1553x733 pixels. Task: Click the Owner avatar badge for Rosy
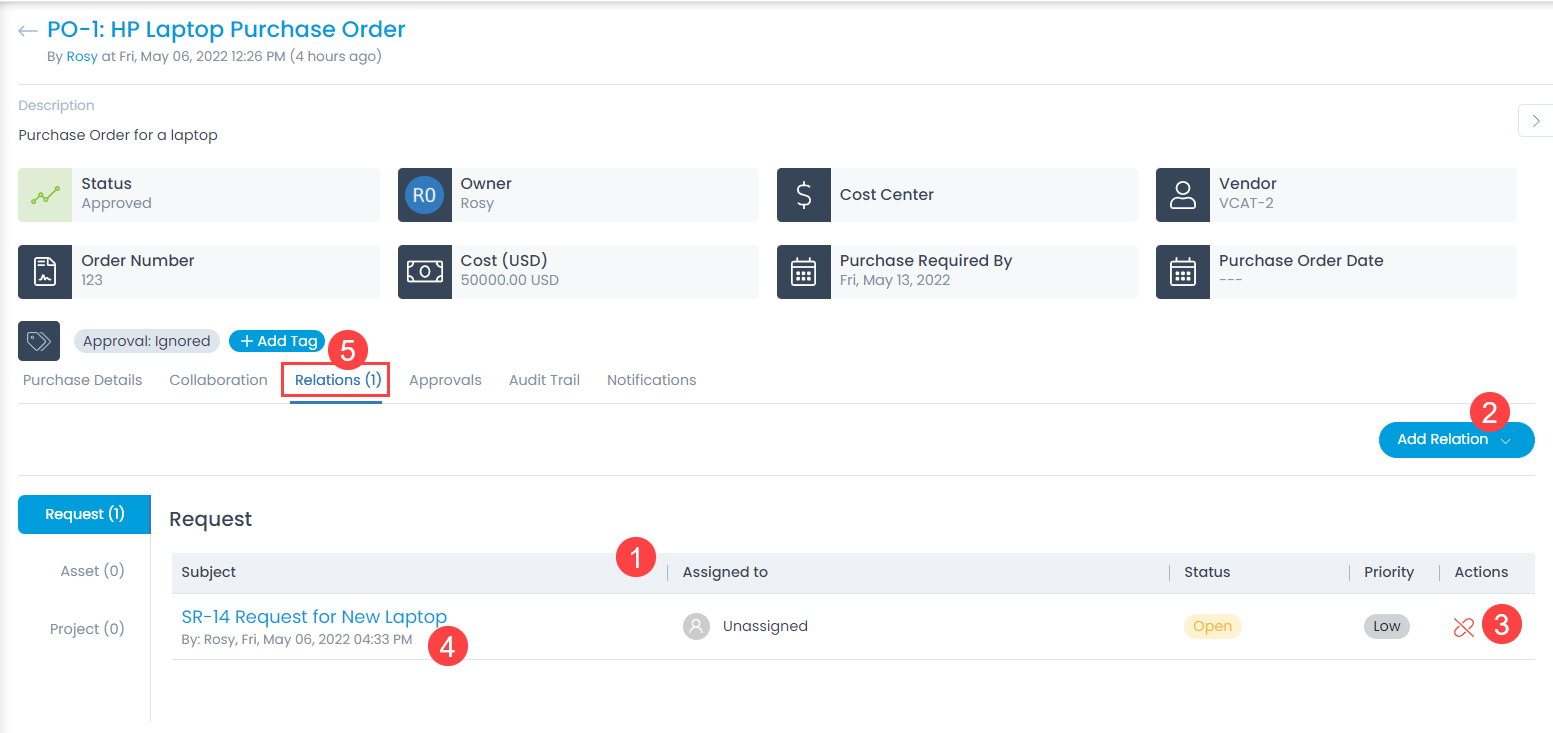point(425,194)
